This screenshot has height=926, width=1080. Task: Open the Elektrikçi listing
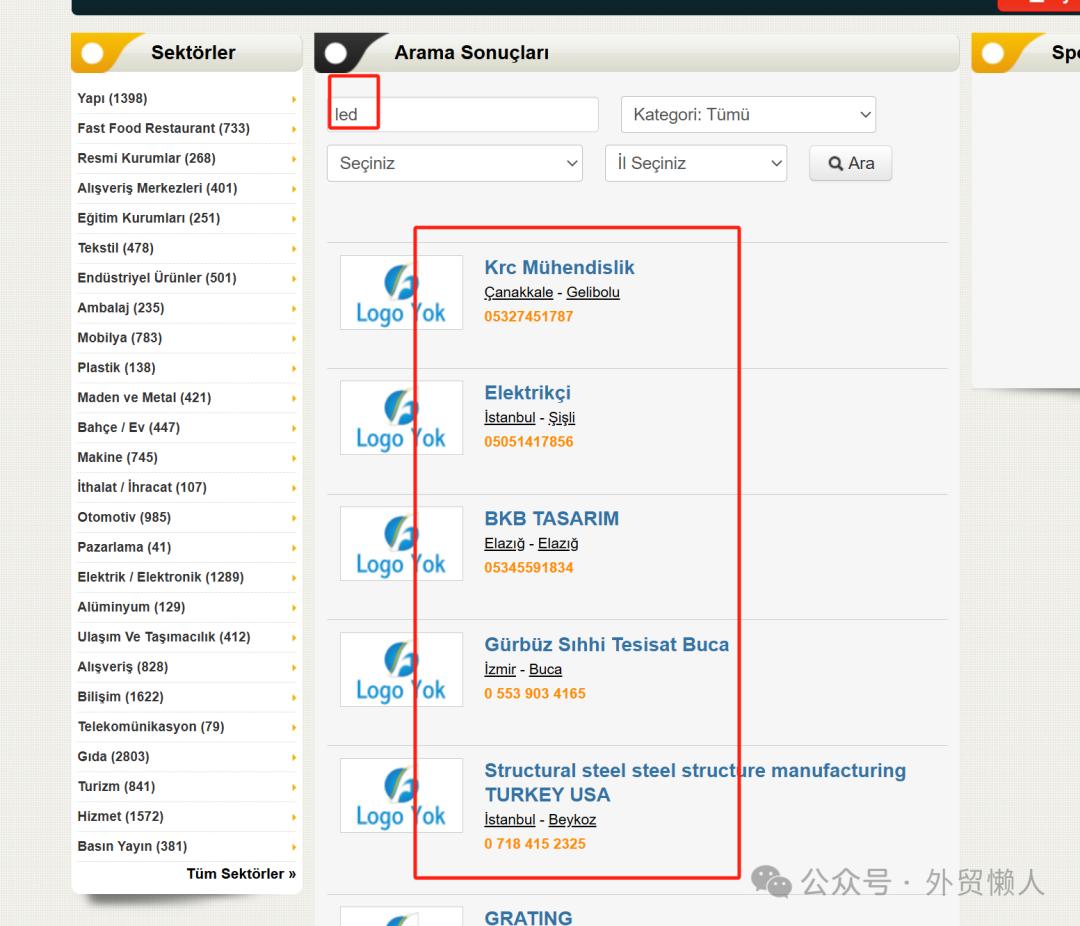pyautogui.click(x=528, y=393)
